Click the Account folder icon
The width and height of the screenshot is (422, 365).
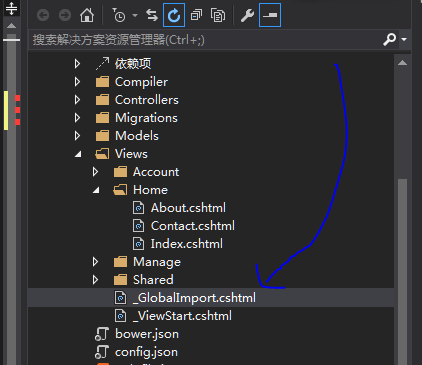(120, 172)
